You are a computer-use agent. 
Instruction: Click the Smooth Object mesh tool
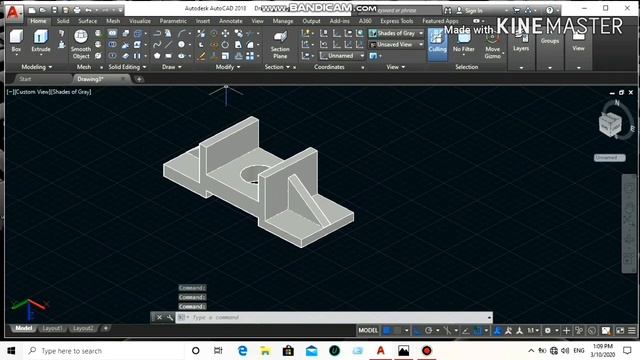[81, 44]
